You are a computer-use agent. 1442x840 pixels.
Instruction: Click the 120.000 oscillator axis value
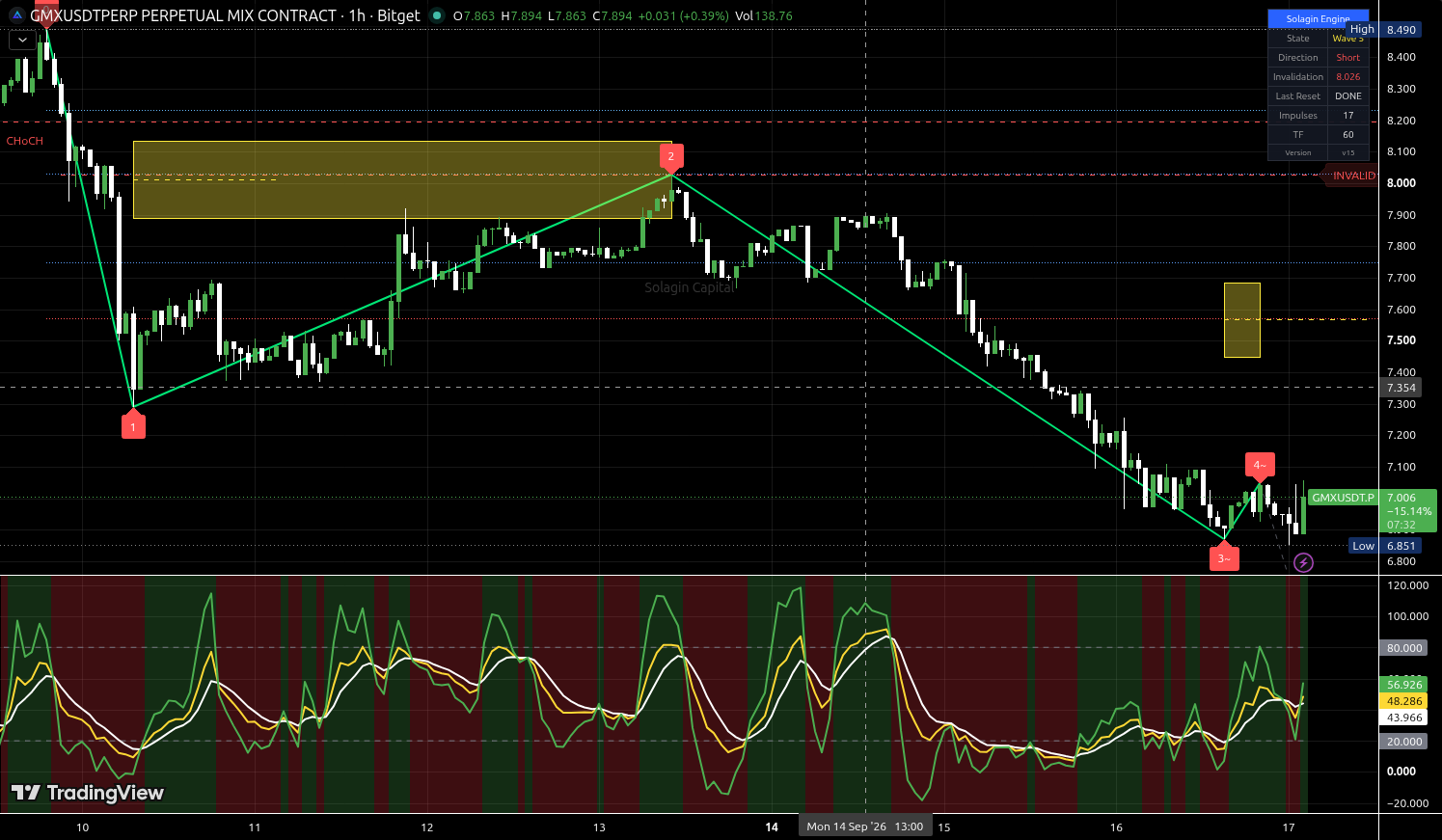(1407, 585)
